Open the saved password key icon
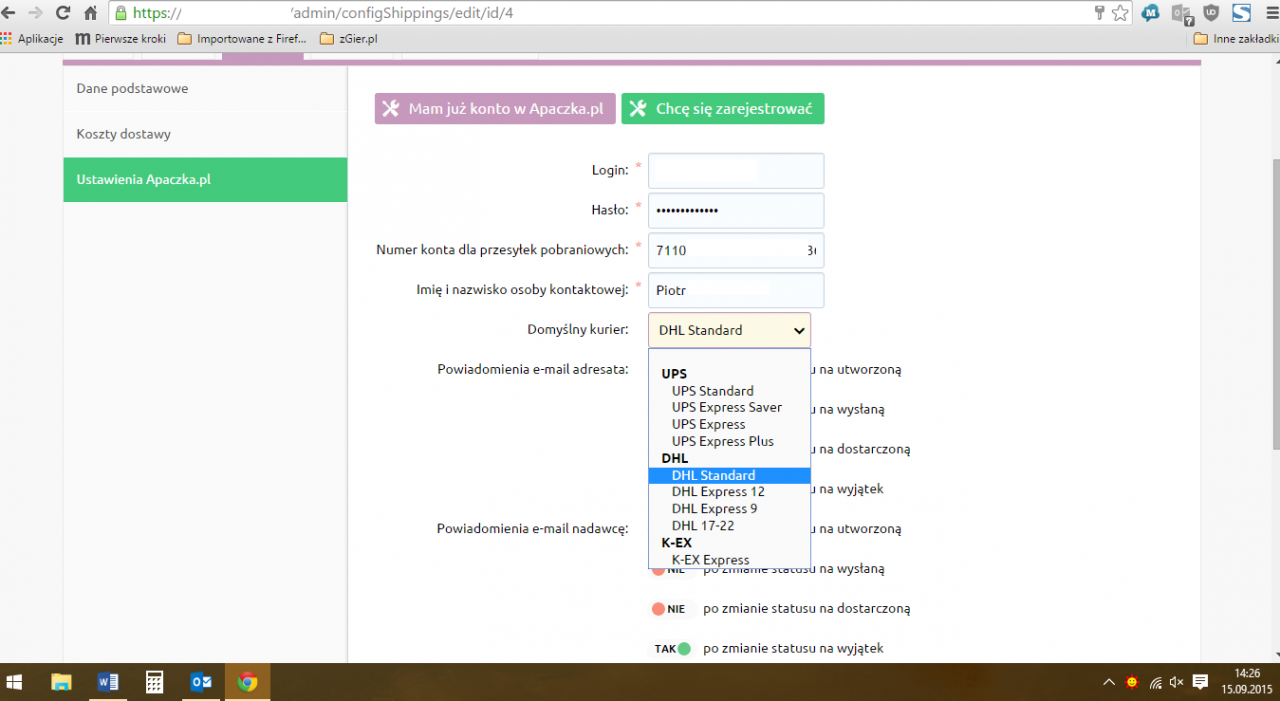The width and height of the screenshot is (1280, 701). [1099, 13]
